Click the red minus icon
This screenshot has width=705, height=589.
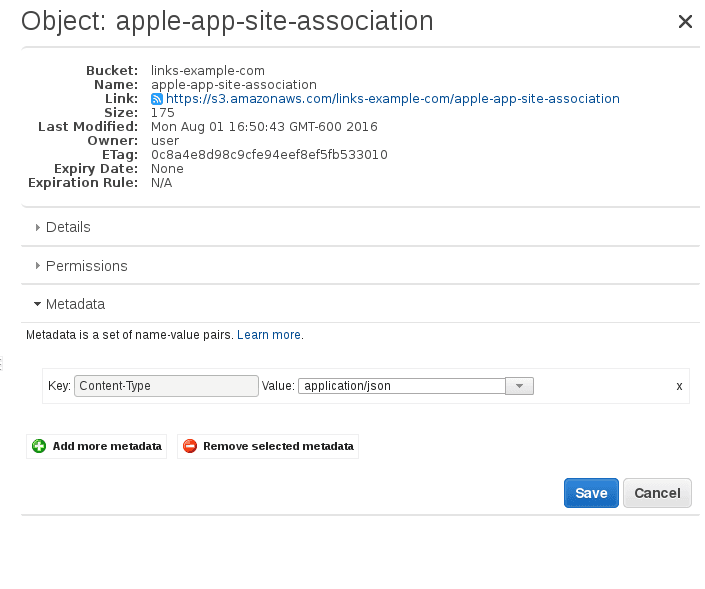click(190, 446)
